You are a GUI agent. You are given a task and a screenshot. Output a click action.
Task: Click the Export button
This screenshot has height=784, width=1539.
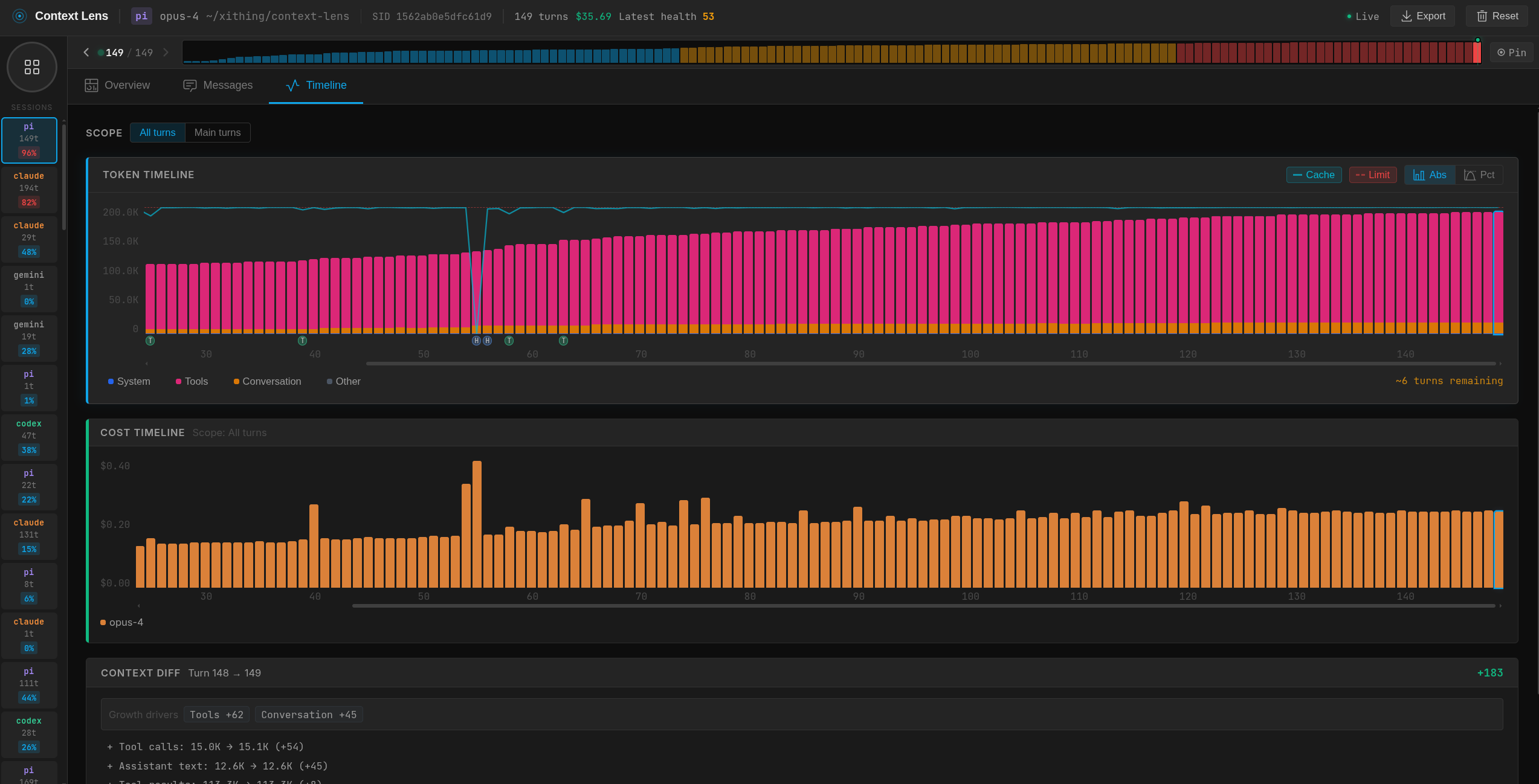pos(1423,16)
